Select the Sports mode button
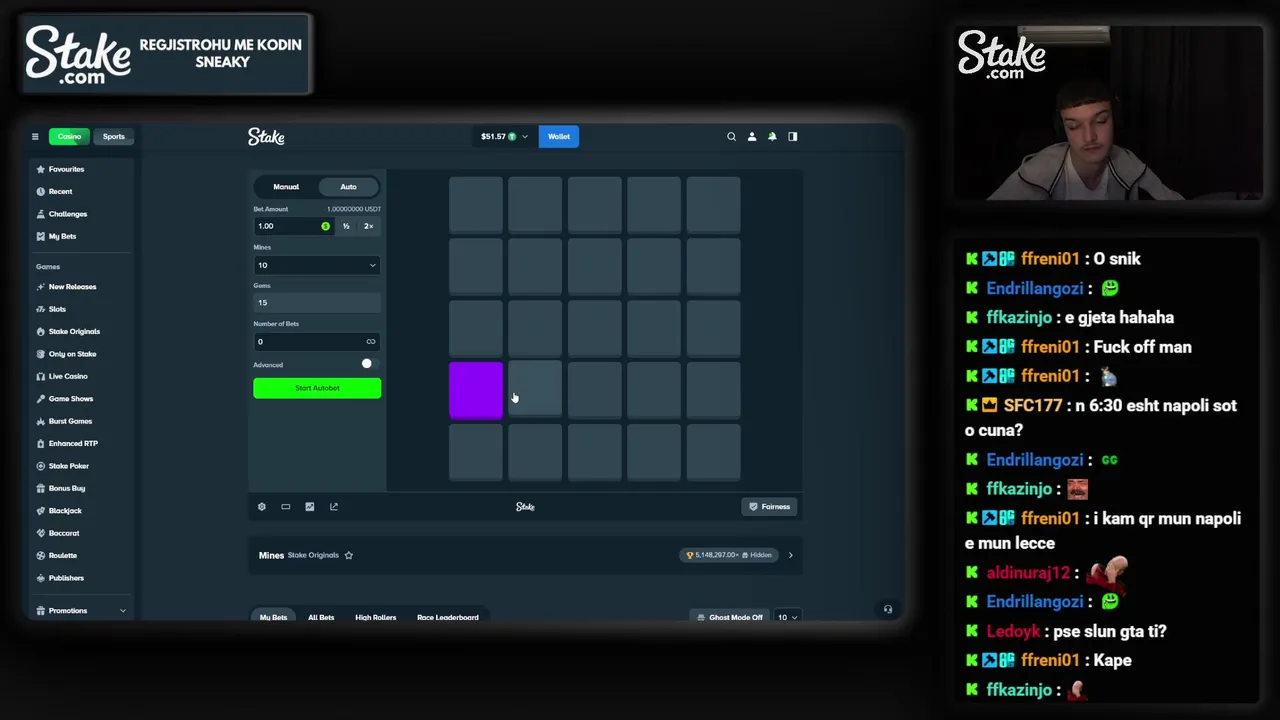This screenshot has width=1280, height=720. click(x=114, y=136)
